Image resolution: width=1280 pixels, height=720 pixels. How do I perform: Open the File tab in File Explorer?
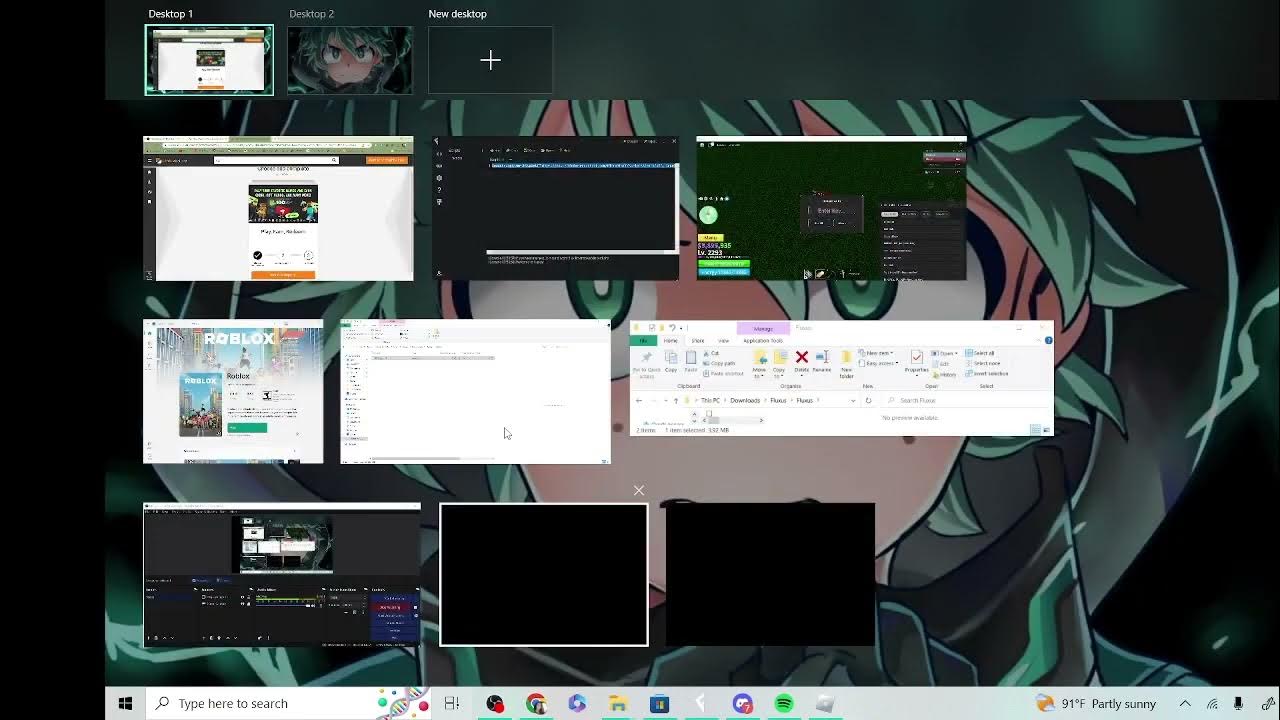[x=643, y=341]
